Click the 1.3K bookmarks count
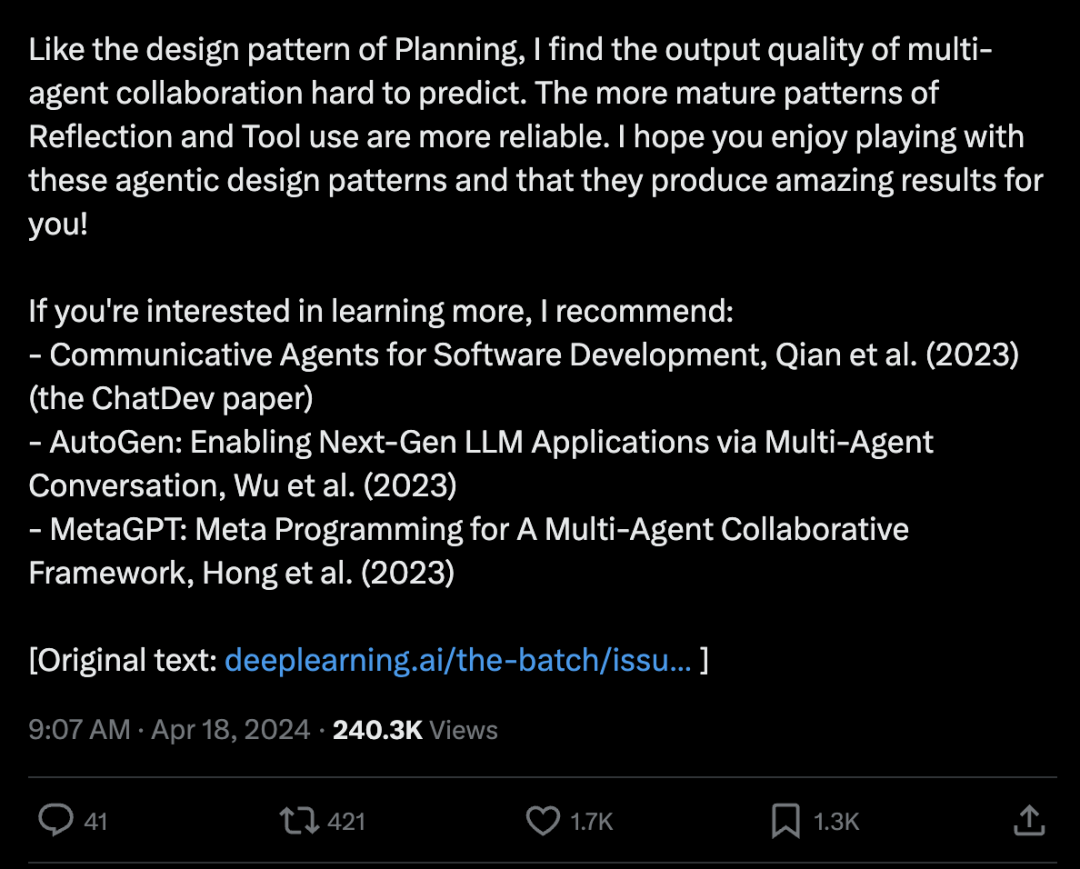The image size is (1080, 869). coord(836,821)
